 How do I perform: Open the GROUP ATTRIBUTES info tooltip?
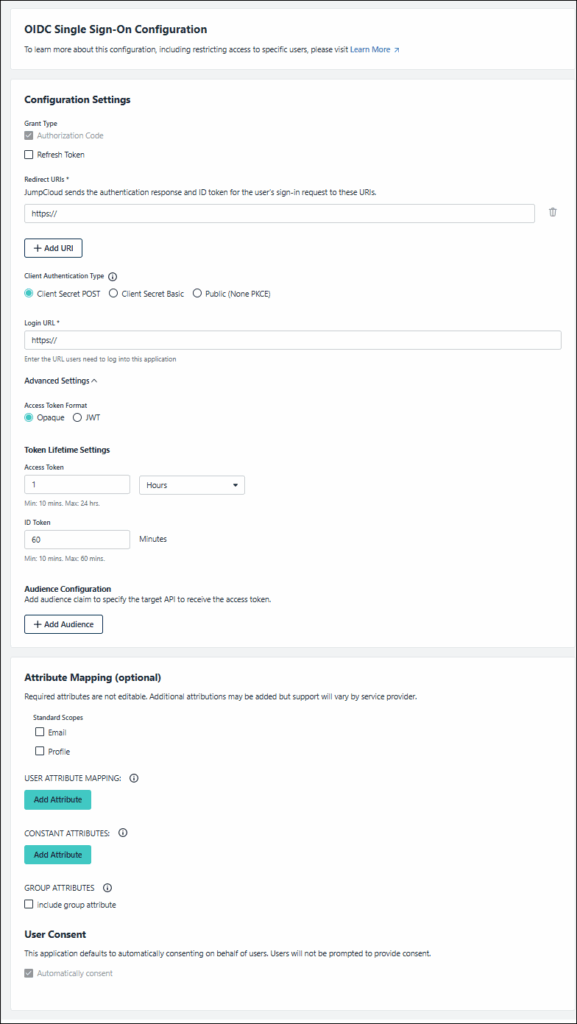point(107,887)
